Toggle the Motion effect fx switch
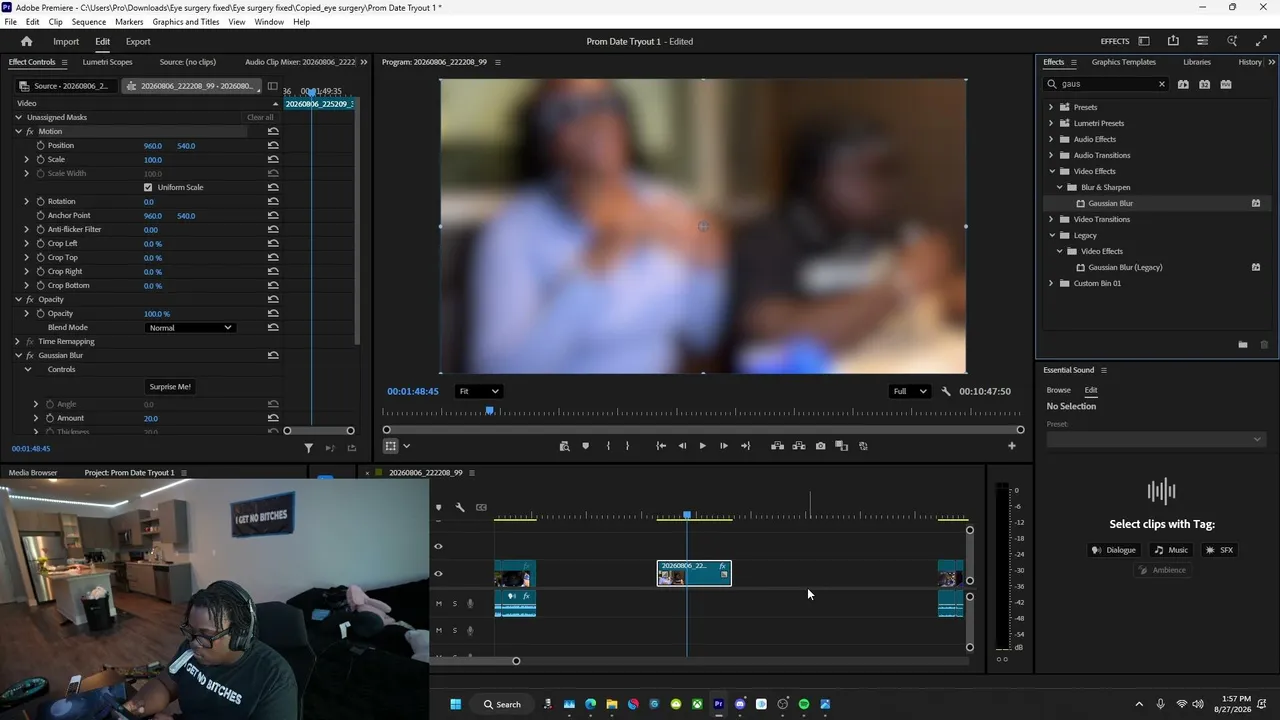This screenshot has width=1280, height=720. click(30, 132)
